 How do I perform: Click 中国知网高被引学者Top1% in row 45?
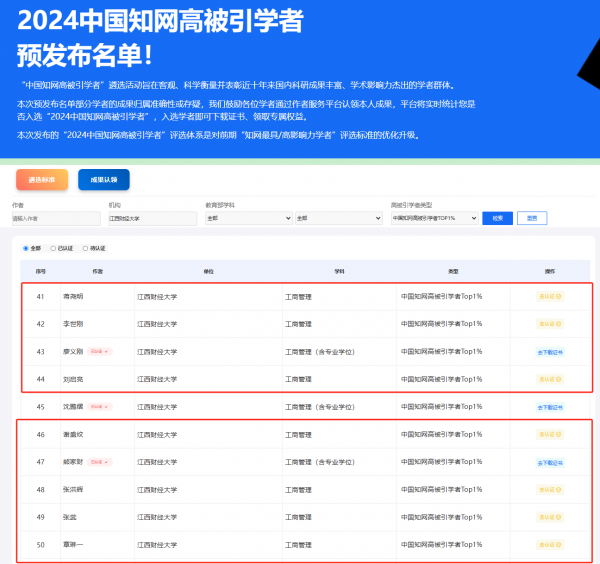(441, 407)
